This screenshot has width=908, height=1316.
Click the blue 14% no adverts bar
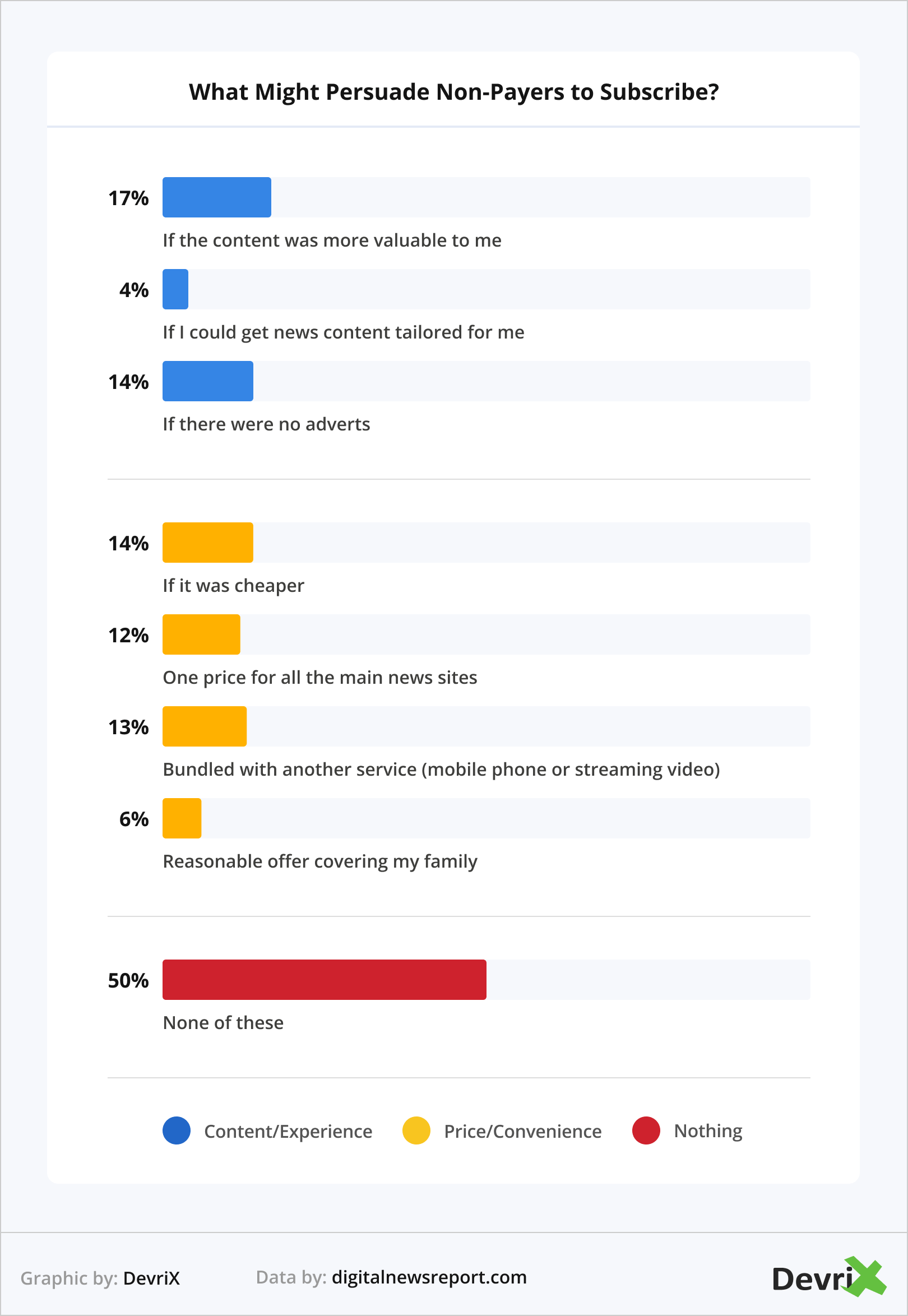207,381
